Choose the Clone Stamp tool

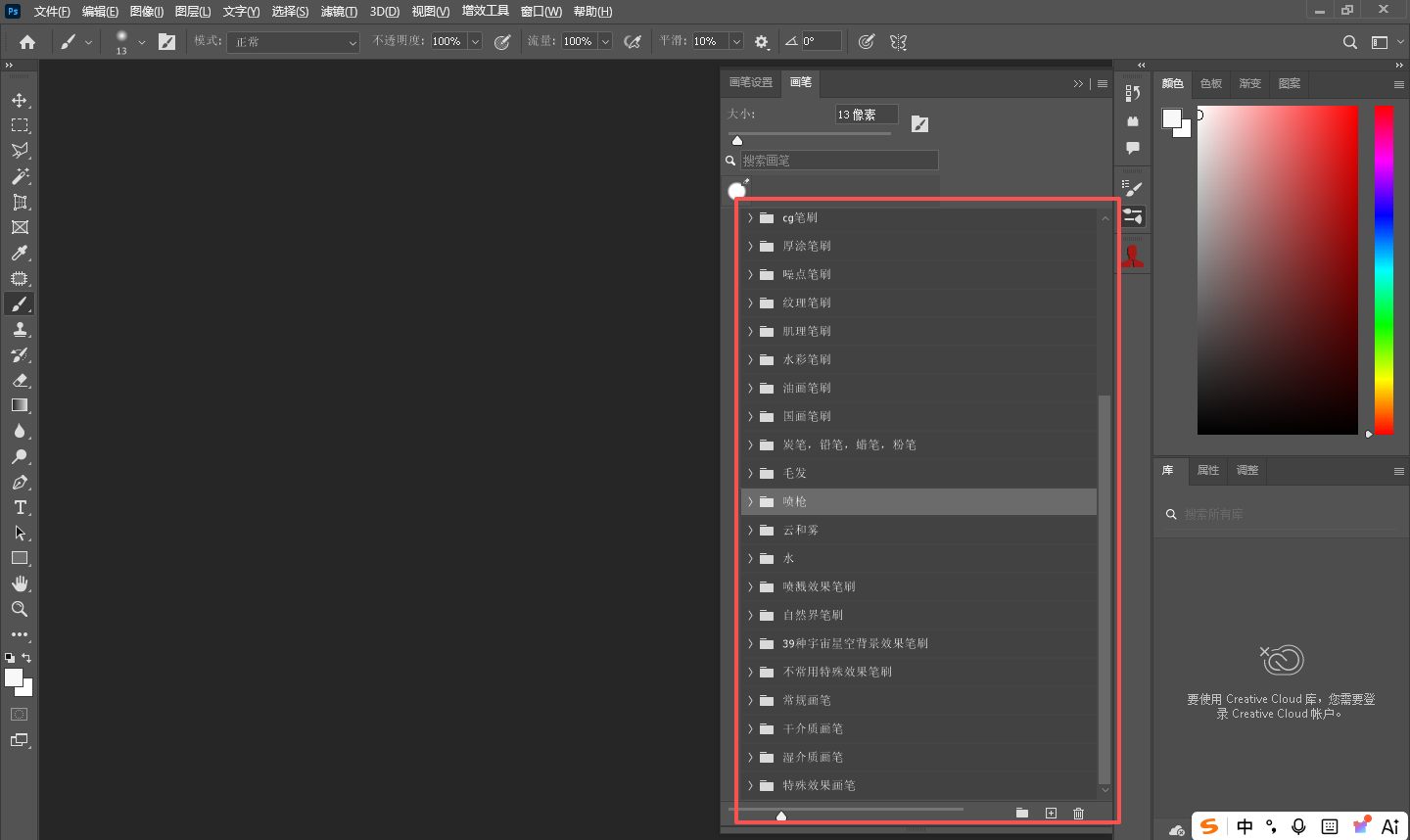click(x=20, y=329)
